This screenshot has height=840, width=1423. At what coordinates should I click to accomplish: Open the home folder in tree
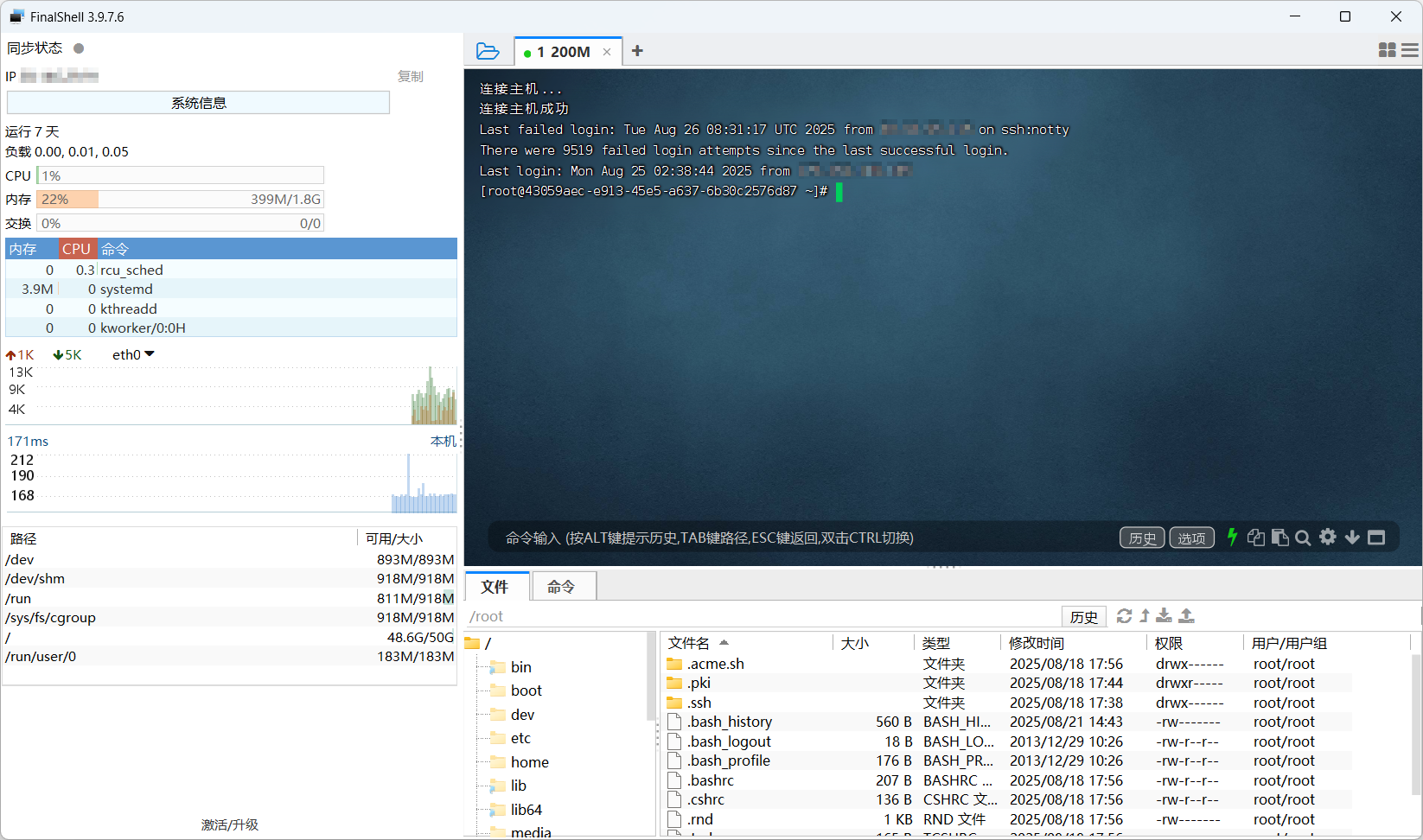530,762
